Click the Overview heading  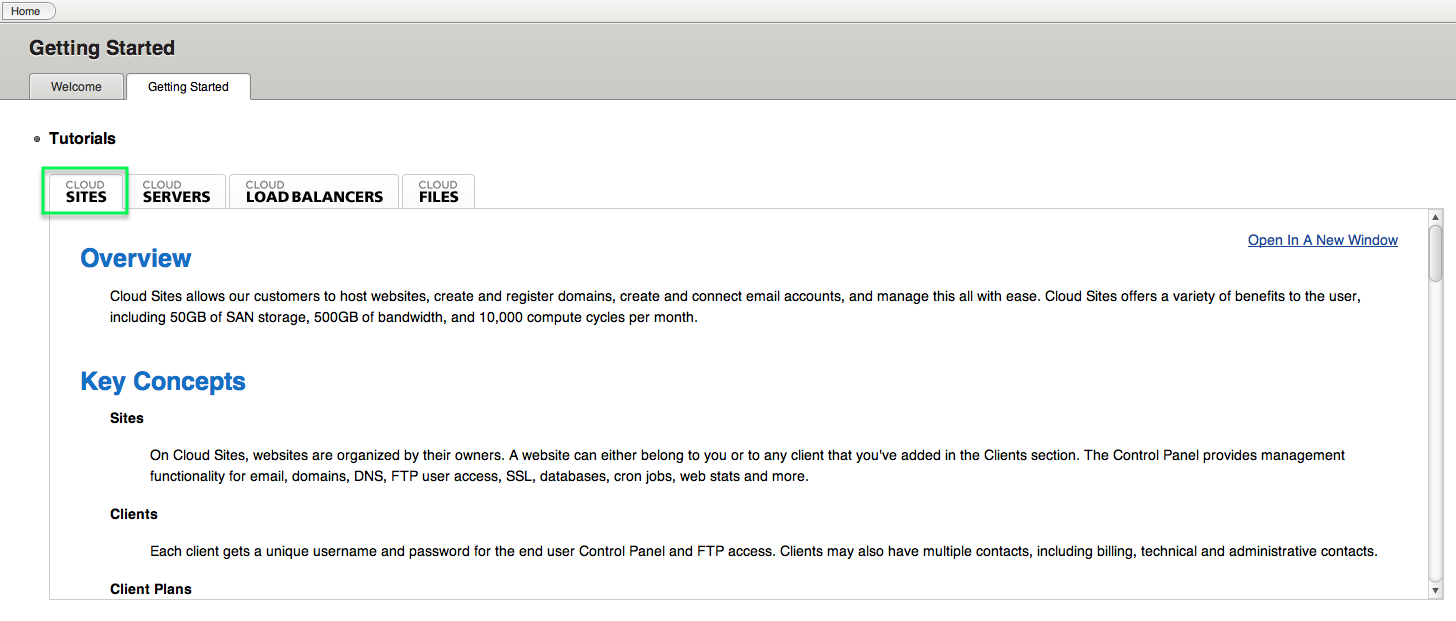tap(136, 258)
